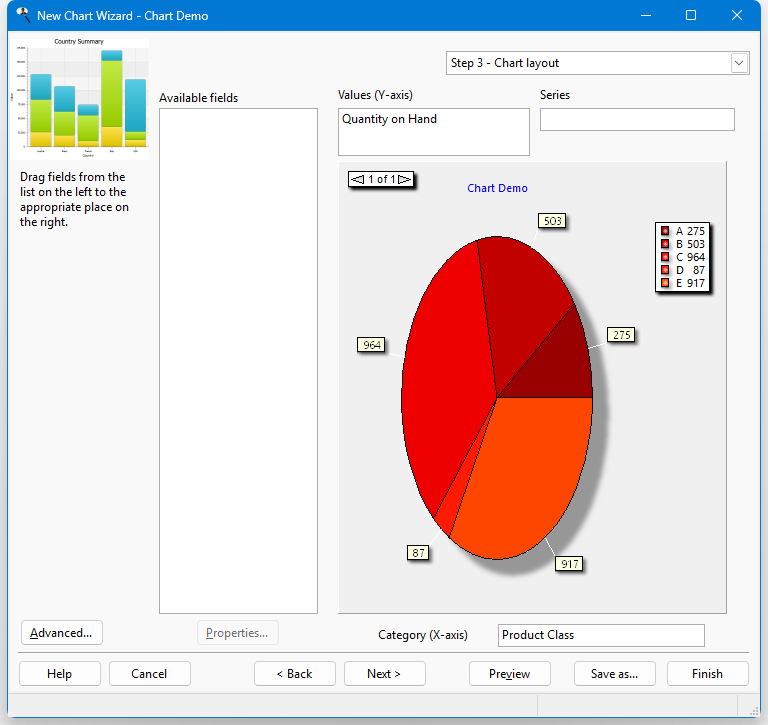Click the previous page arrow in chart pager
Viewport: 768px width, 725px height.
coord(357,180)
